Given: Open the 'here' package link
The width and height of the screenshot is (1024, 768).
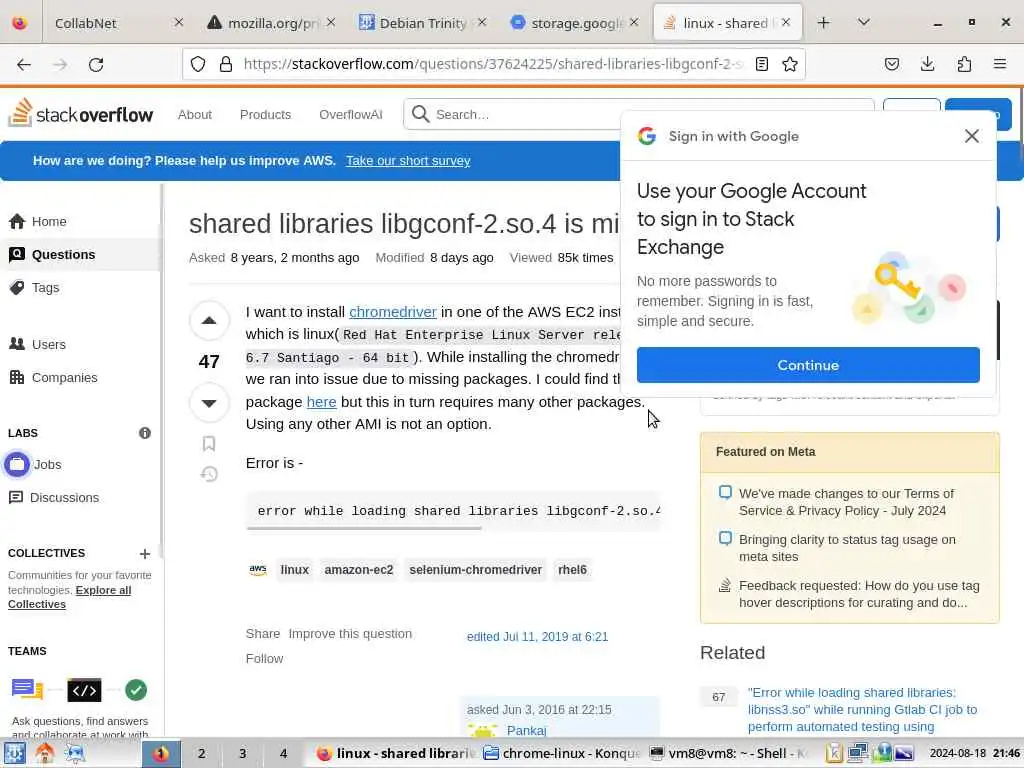Looking at the screenshot, I should [321, 402].
